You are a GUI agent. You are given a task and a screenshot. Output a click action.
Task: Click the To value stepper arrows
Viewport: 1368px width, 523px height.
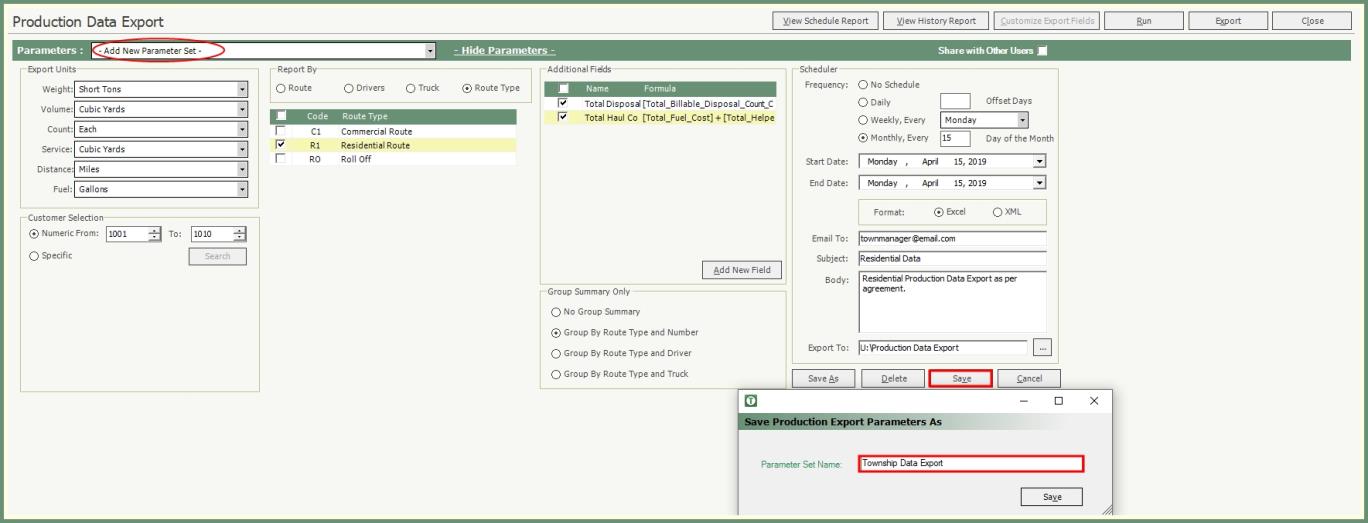pos(239,234)
